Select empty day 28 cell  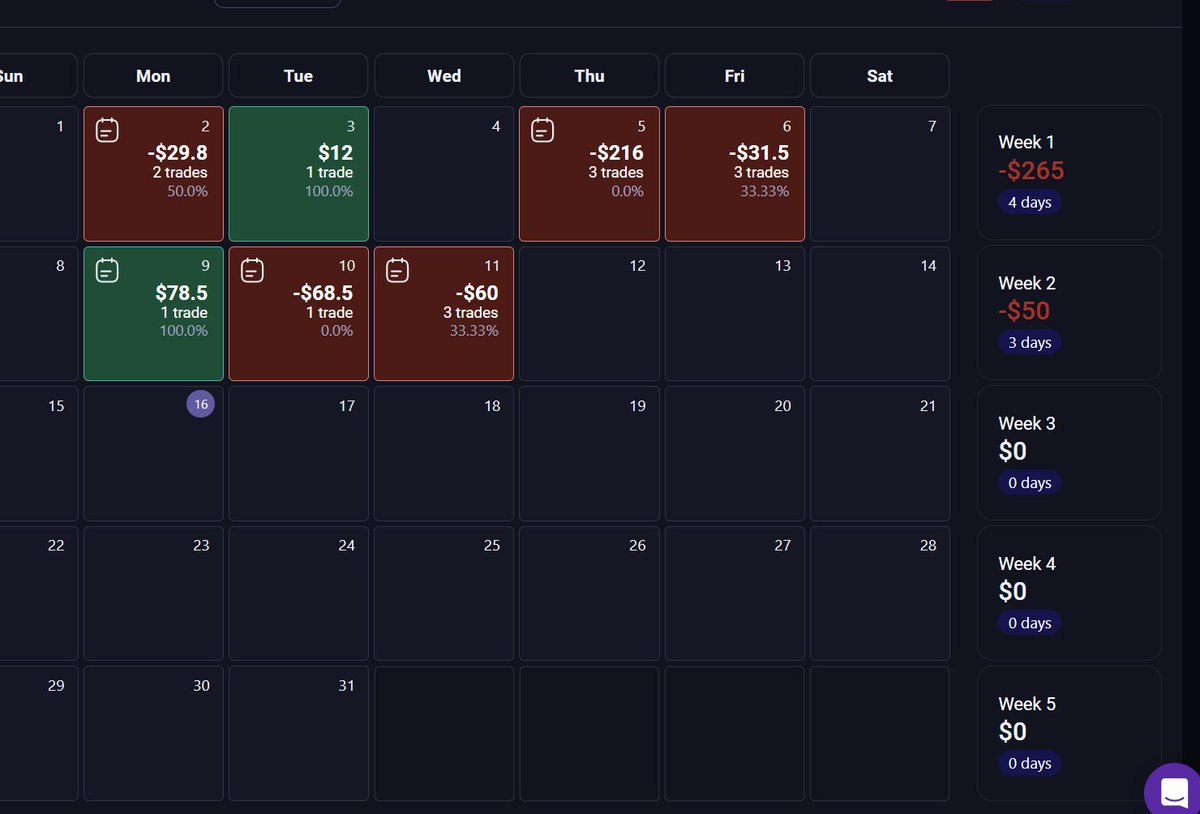point(879,594)
